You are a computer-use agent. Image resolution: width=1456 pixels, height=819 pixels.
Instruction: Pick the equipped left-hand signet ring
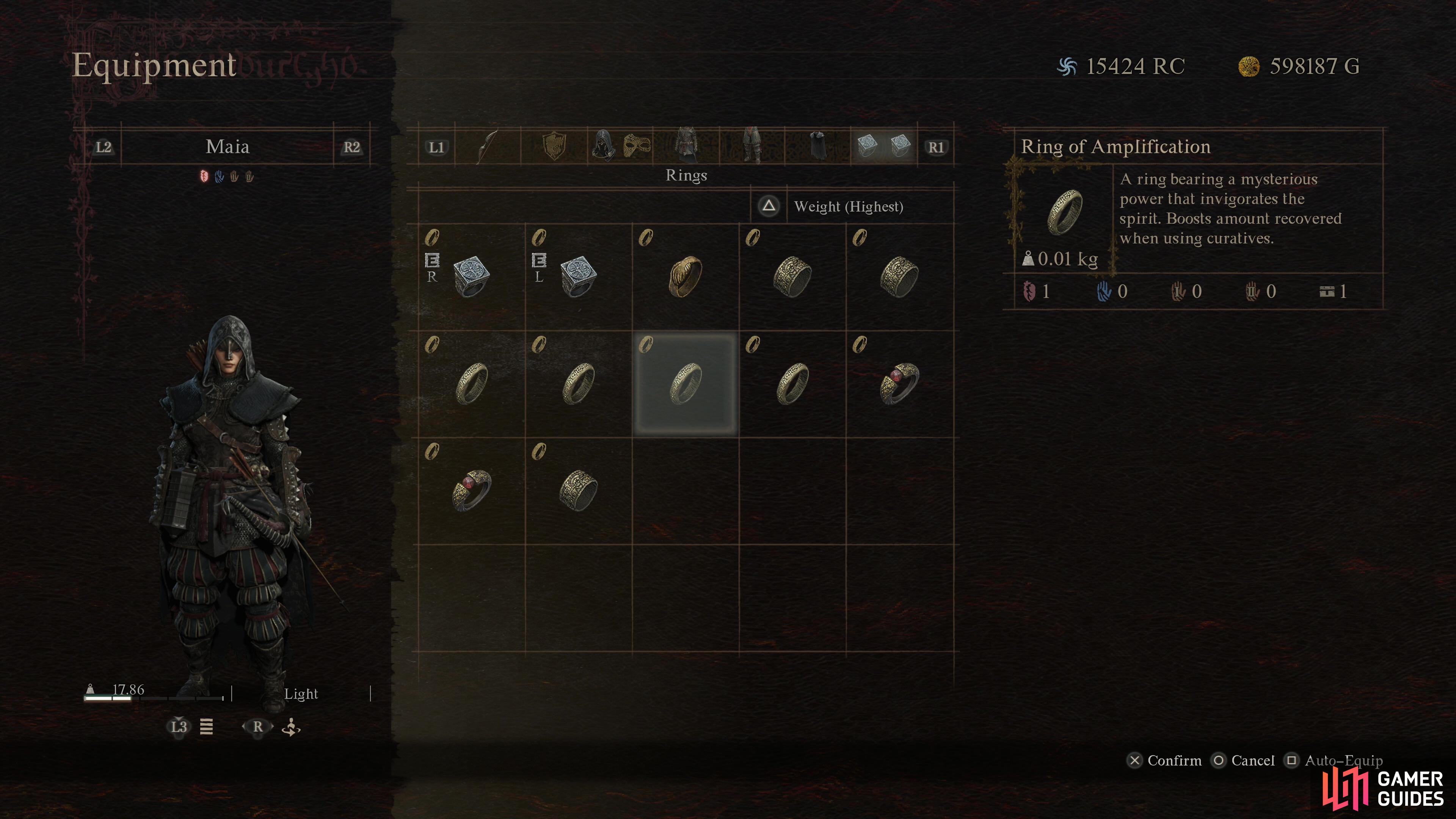click(578, 277)
